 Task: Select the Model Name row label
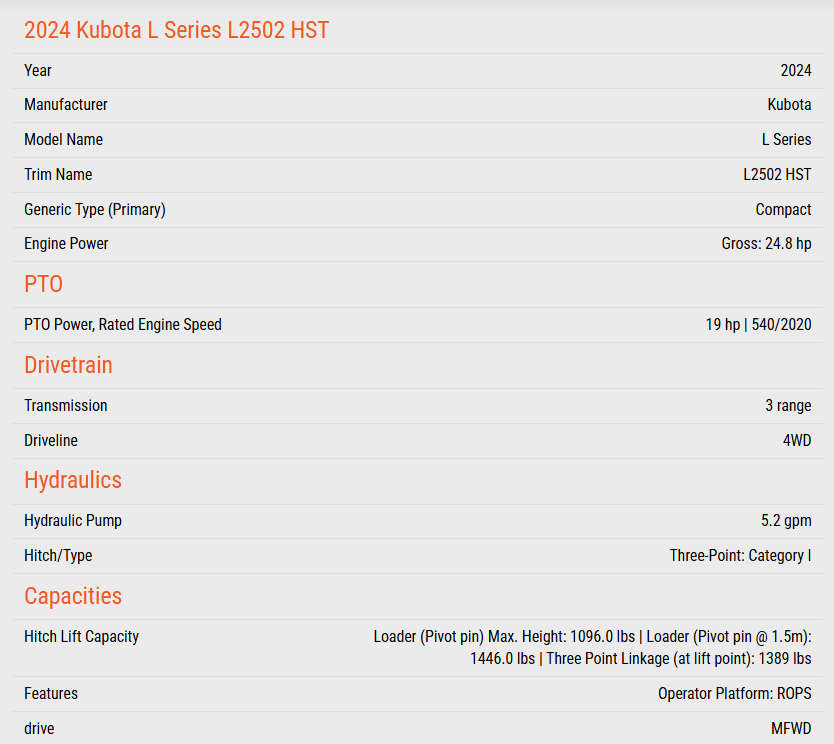[63, 140]
